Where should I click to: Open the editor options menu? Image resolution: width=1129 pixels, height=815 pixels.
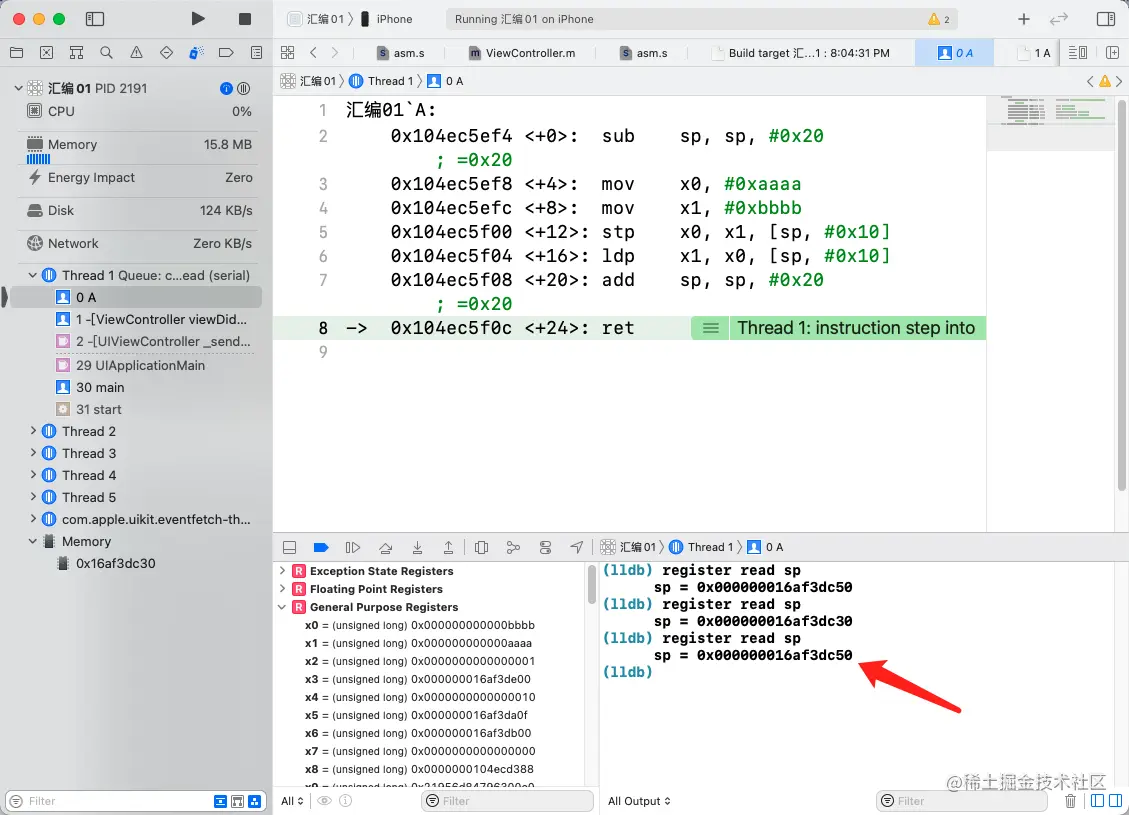pos(1078,53)
